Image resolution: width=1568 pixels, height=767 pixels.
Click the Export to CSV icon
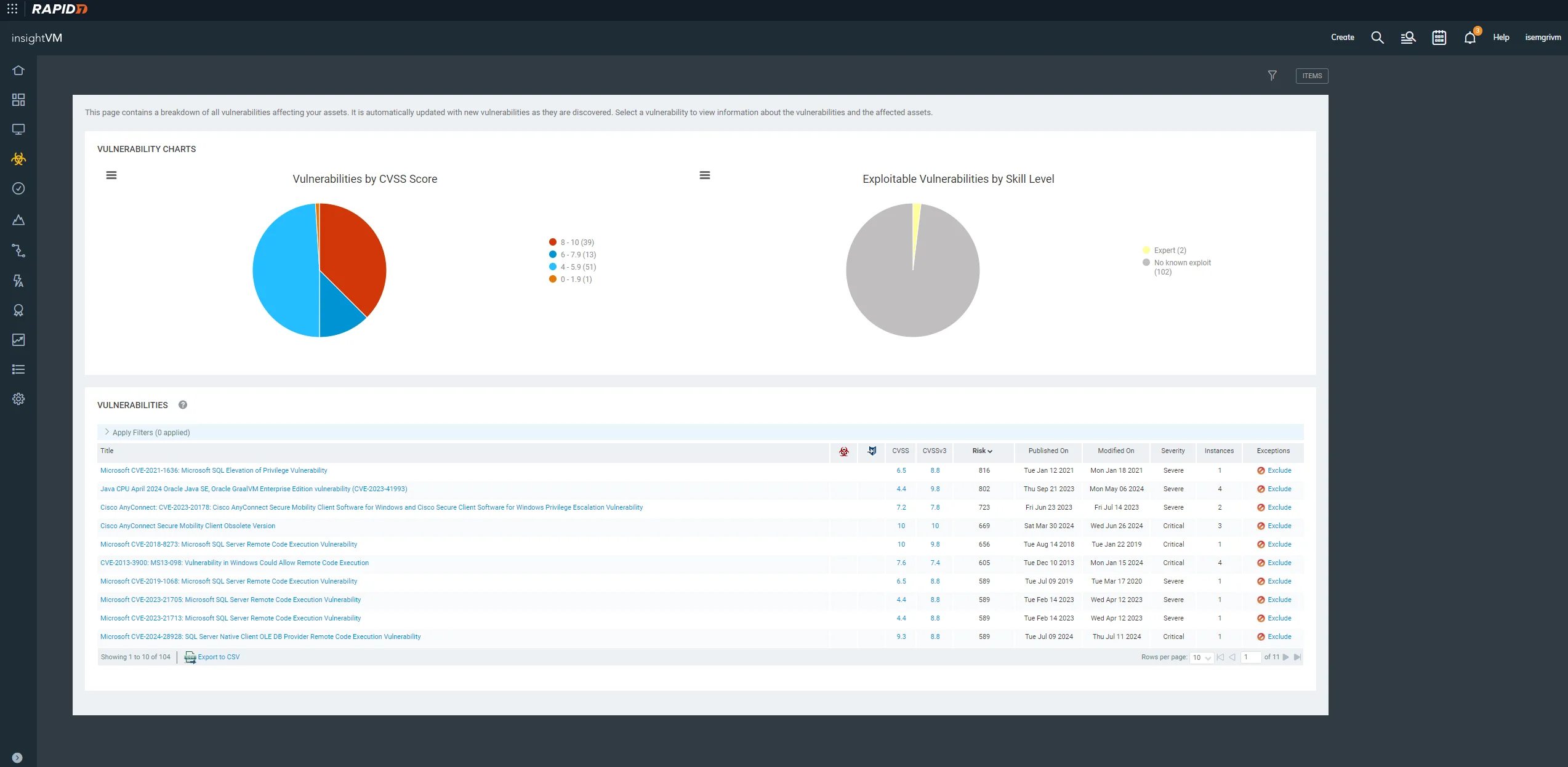click(x=190, y=657)
